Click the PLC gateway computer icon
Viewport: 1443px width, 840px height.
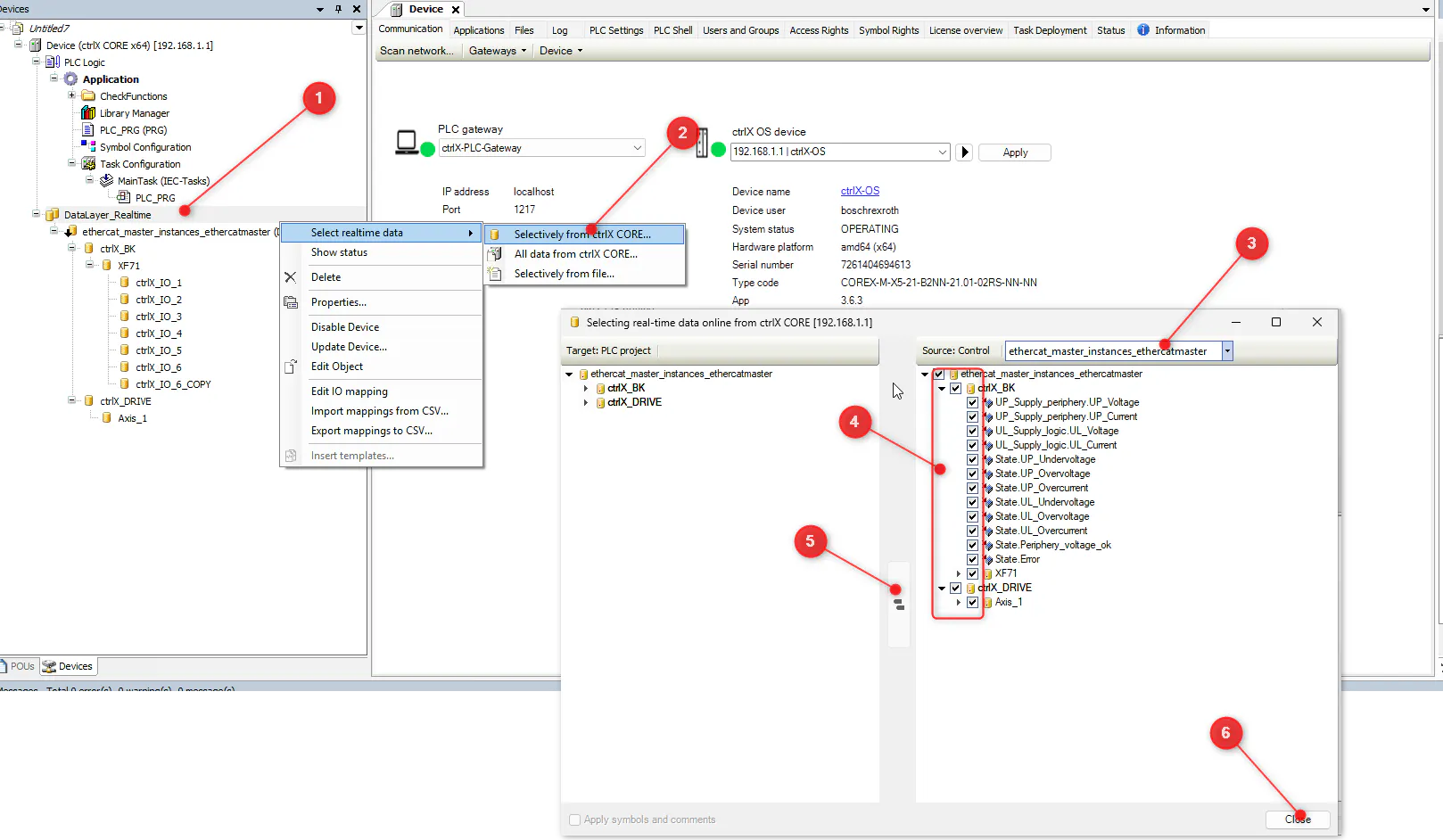click(407, 143)
